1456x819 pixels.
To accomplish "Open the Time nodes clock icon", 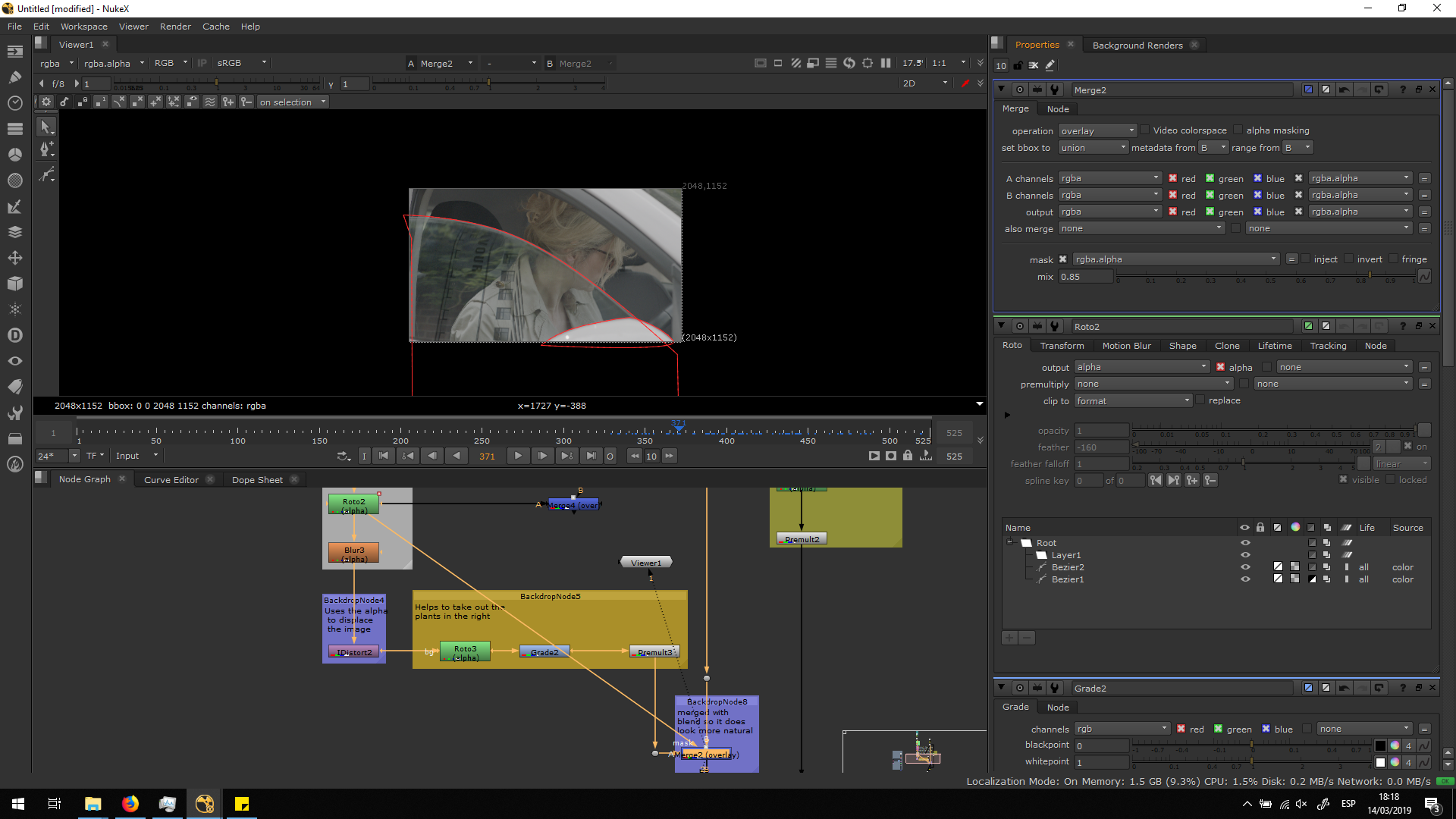I will [14, 102].
